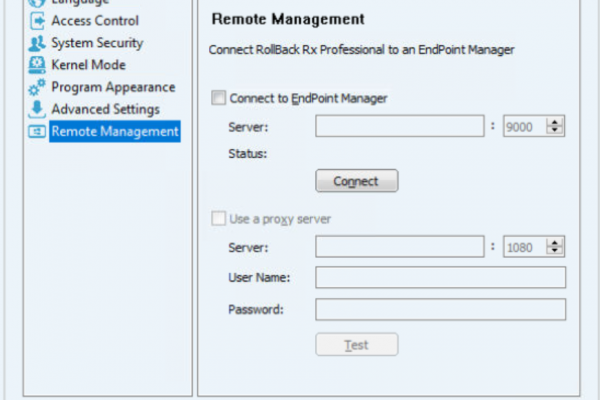Click the Test proxy button

point(357,344)
